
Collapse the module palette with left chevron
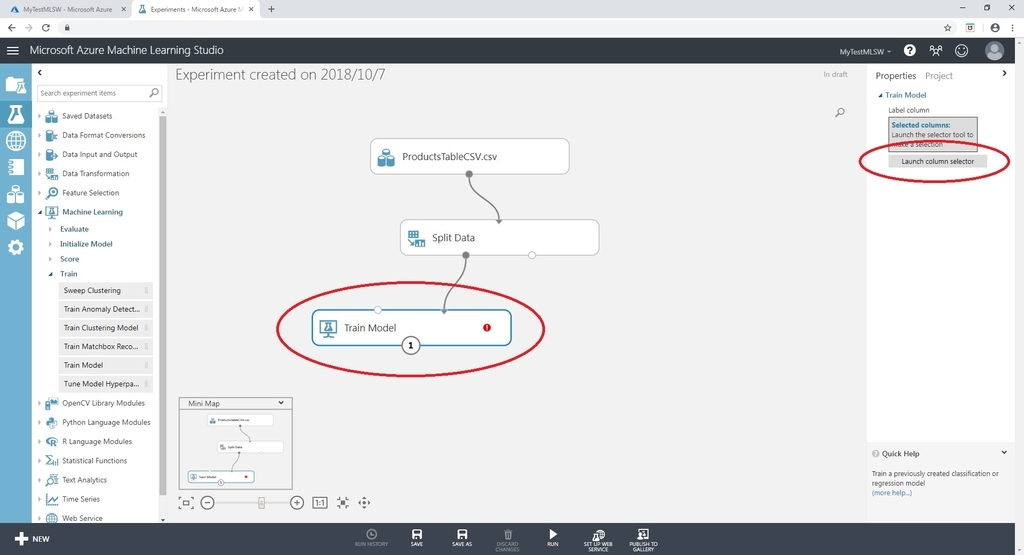(x=40, y=72)
